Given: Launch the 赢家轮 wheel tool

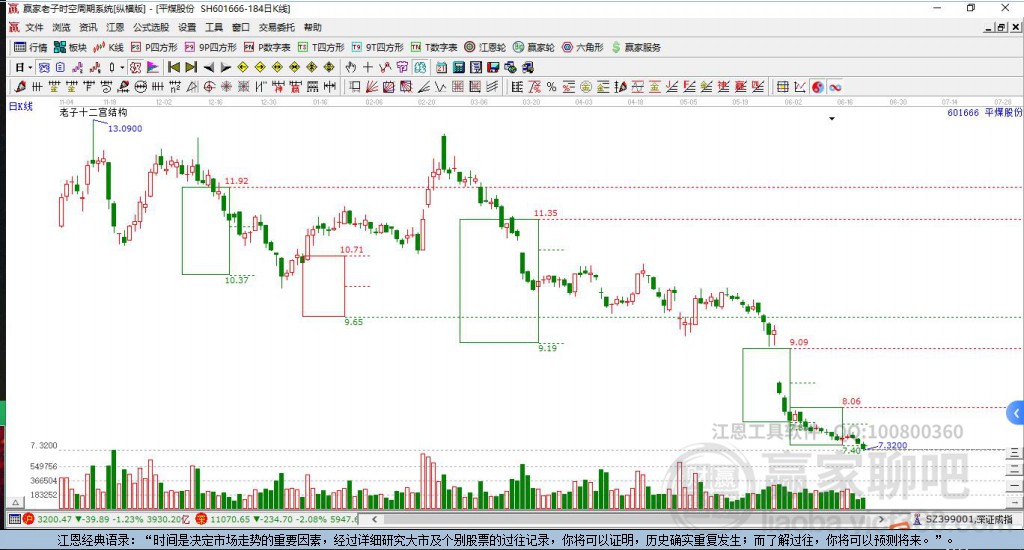Looking at the screenshot, I should 534,47.
